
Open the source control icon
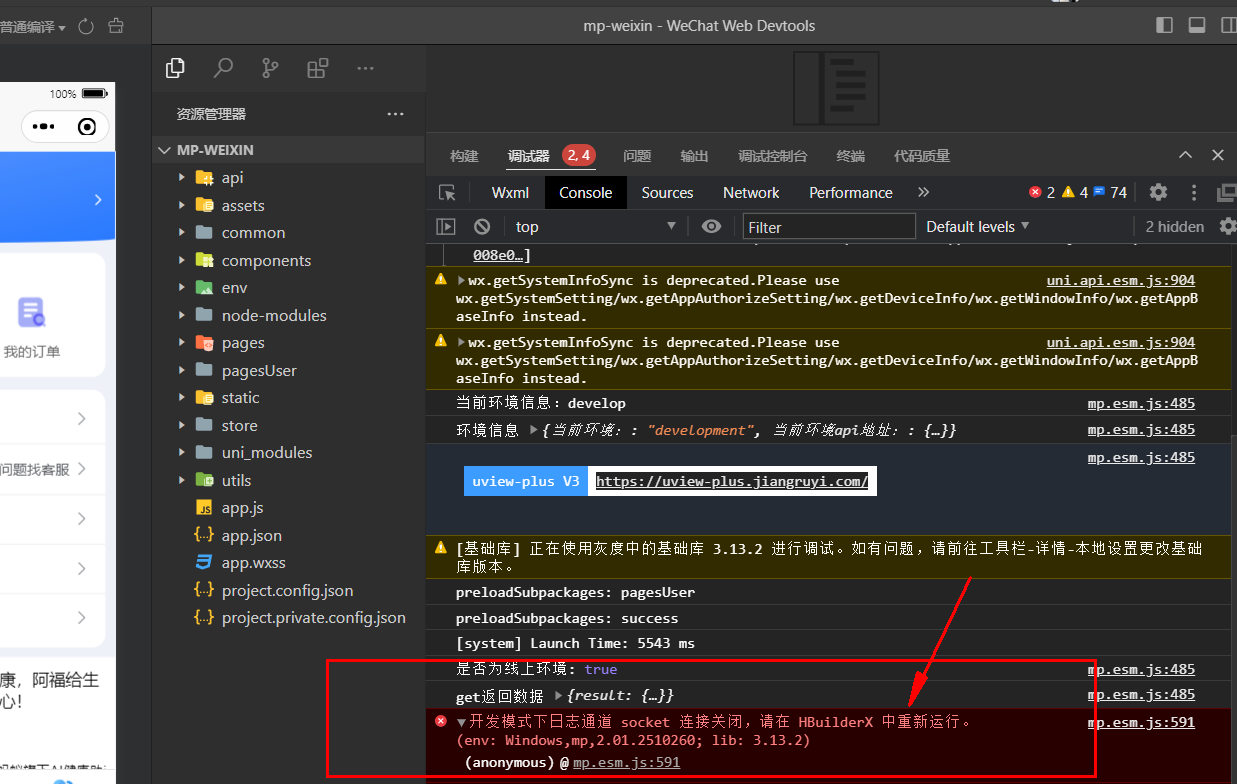(x=270, y=68)
